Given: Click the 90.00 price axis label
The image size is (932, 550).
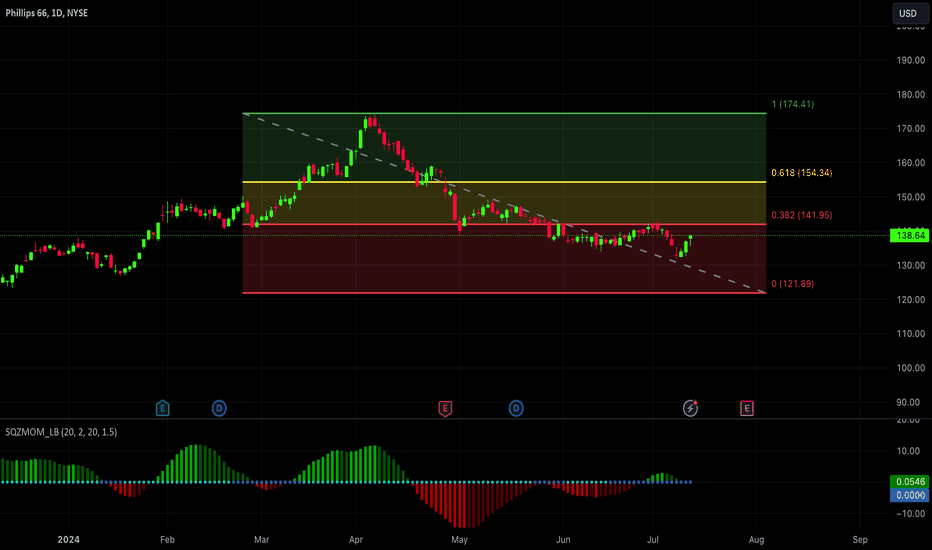Looking at the screenshot, I should pos(908,403).
